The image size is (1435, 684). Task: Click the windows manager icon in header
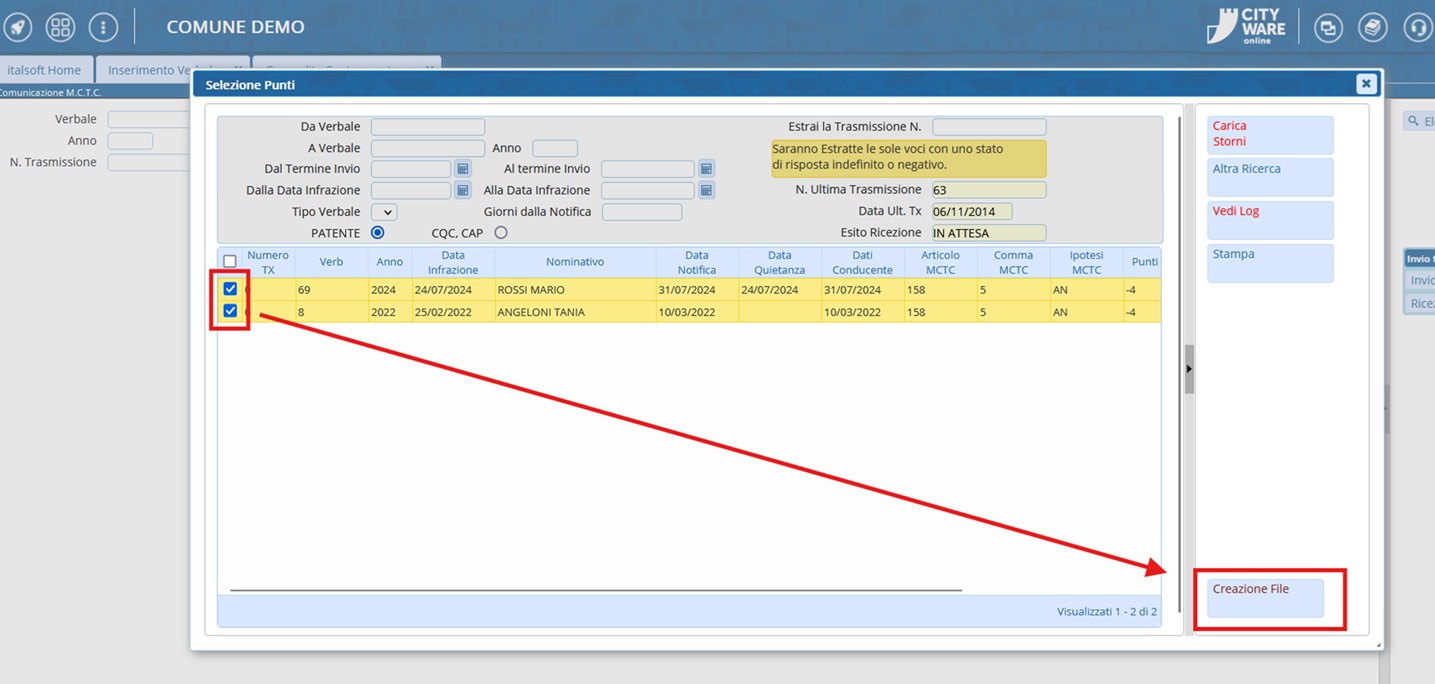(x=1328, y=28)
